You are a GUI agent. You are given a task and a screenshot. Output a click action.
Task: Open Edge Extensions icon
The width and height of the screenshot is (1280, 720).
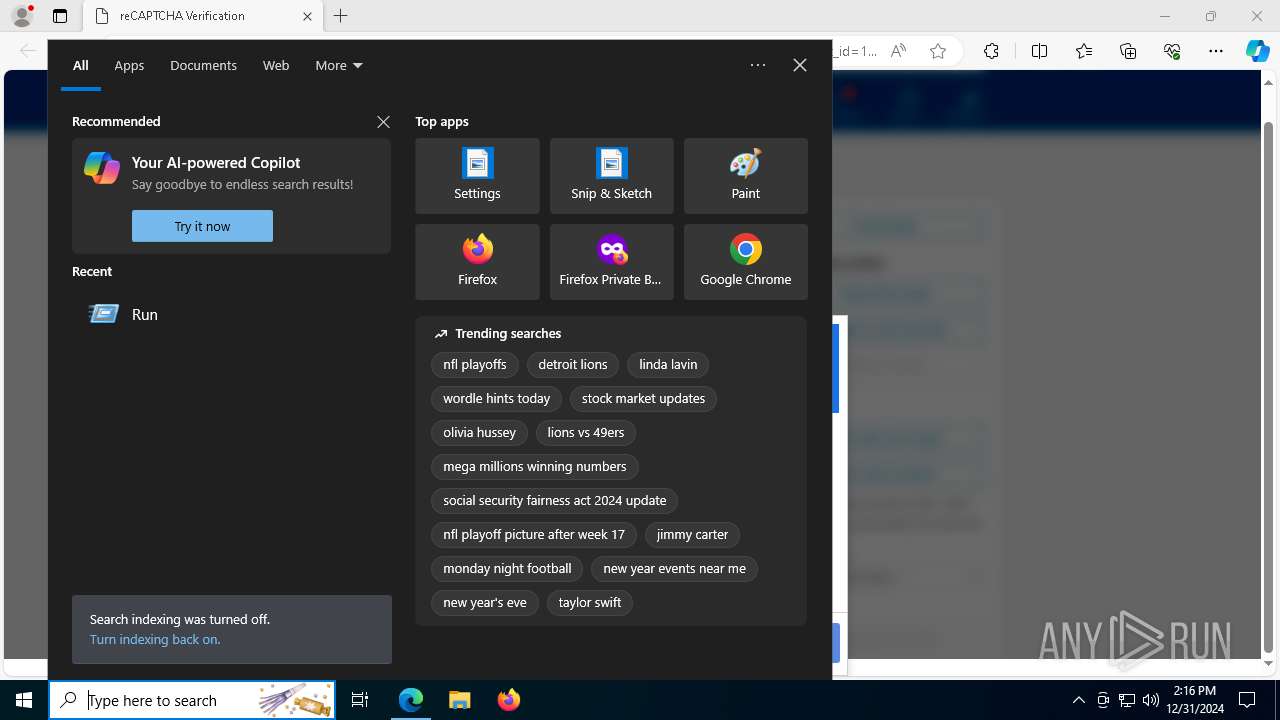[991, 51]
